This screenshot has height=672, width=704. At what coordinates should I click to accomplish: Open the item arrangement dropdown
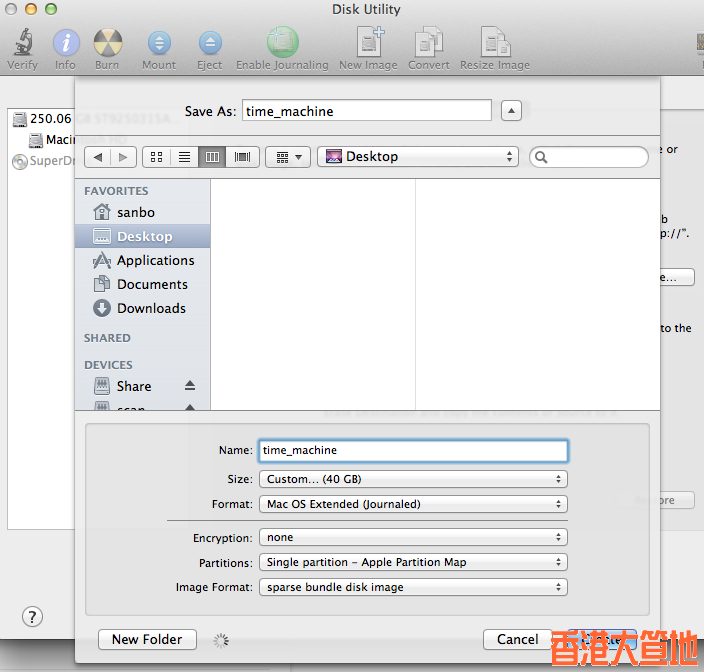click(288, 157)
